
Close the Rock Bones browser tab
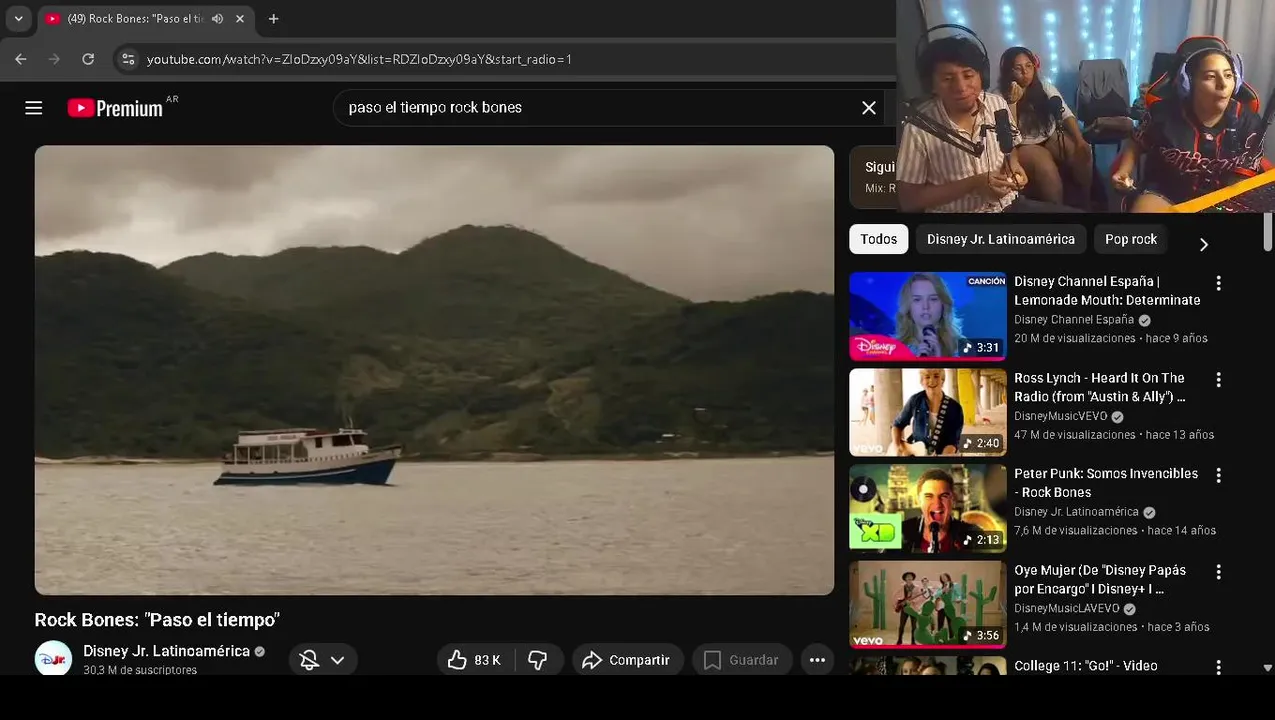(x=240, y=18)
